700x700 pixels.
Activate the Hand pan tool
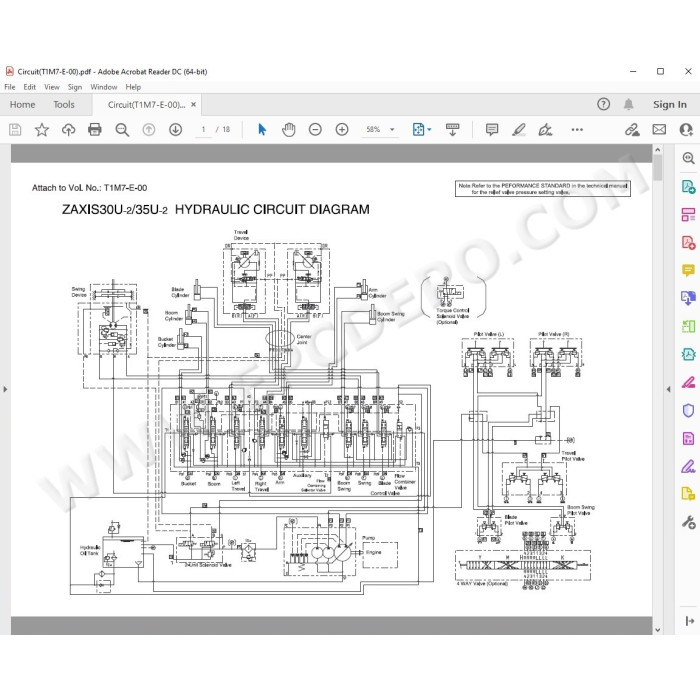pos(289,130)
